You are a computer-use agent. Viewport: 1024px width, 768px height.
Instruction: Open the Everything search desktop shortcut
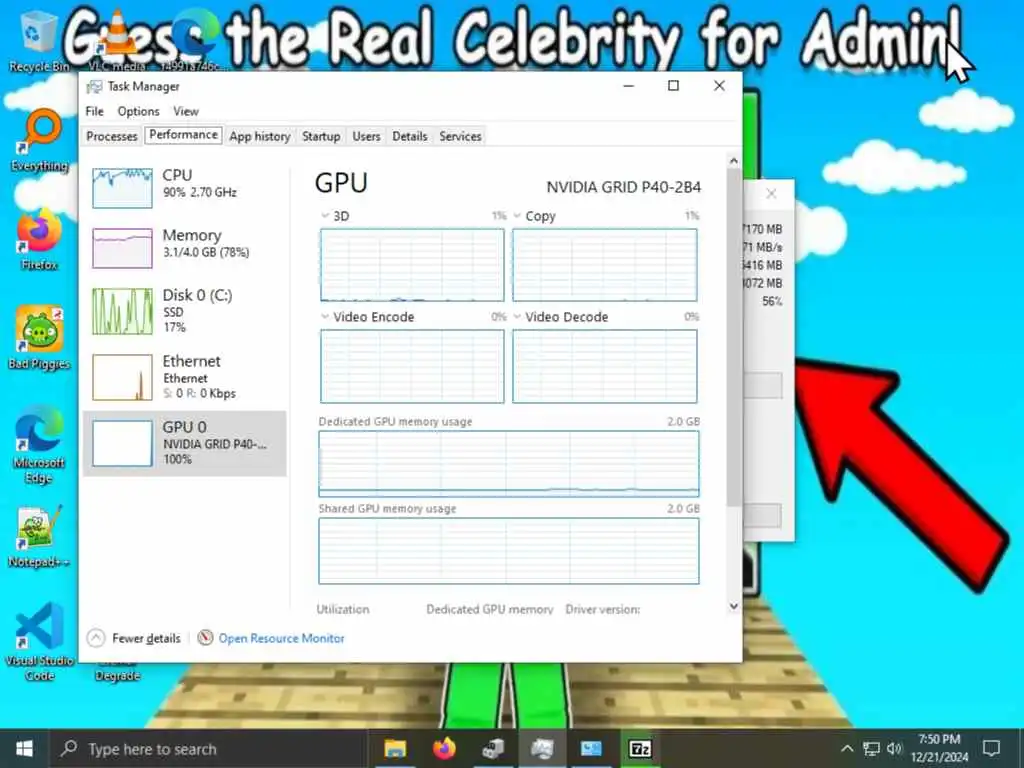pyautogui.click(x=39, y=140)
